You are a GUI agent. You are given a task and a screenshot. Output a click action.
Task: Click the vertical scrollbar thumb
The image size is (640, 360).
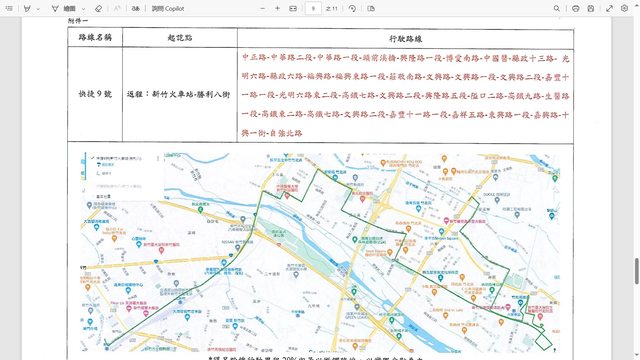coord(637,271)
